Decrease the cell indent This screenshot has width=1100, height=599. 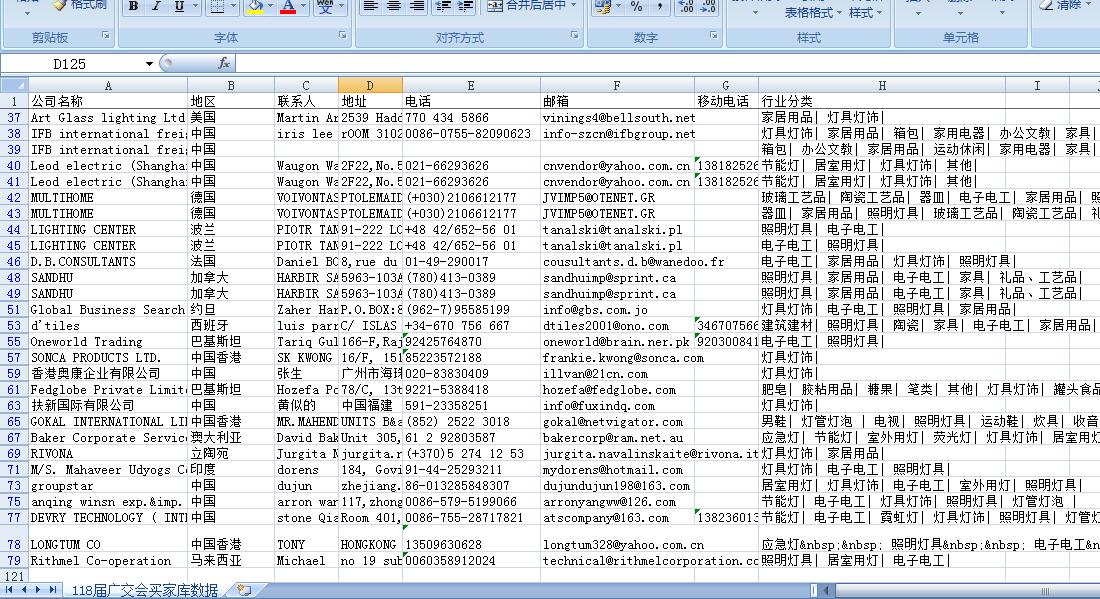pyautogui.click(x=443, y=6)
